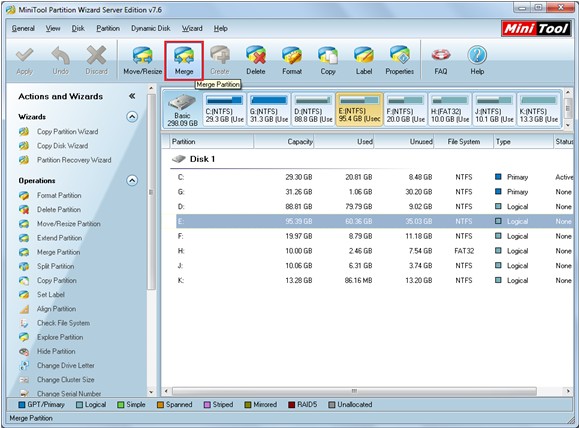Choose Move/Resize Partition operation
The height and width of the screenshot is (428, 579).
69,224
